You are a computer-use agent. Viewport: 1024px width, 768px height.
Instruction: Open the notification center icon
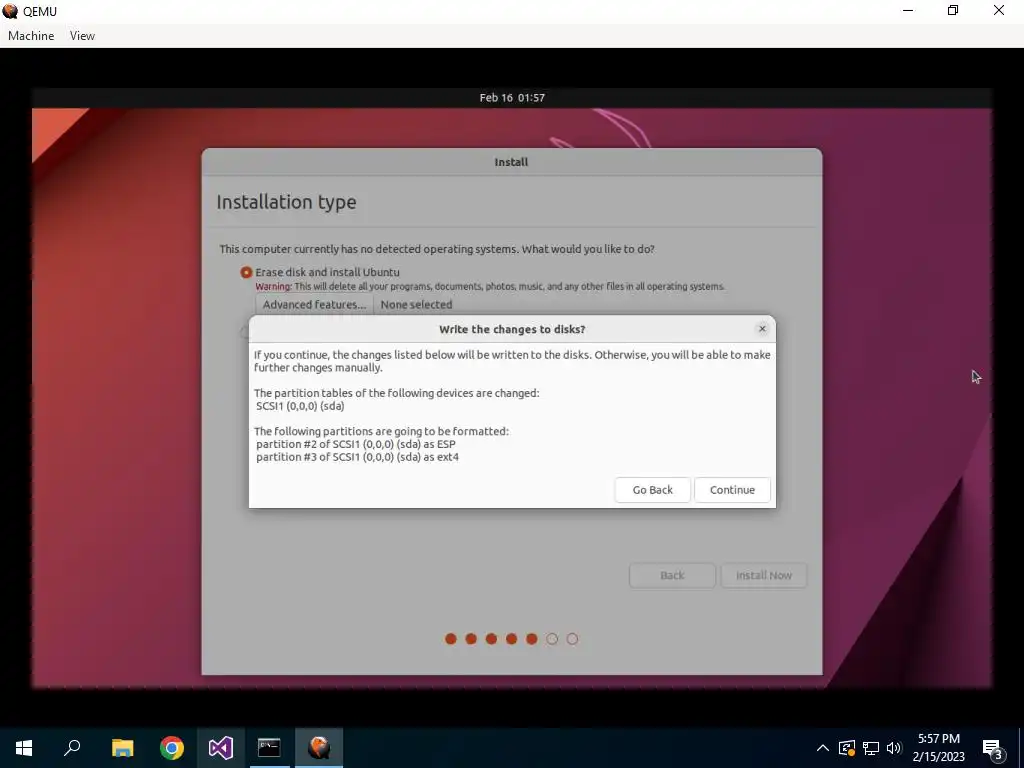pos(993,748)
